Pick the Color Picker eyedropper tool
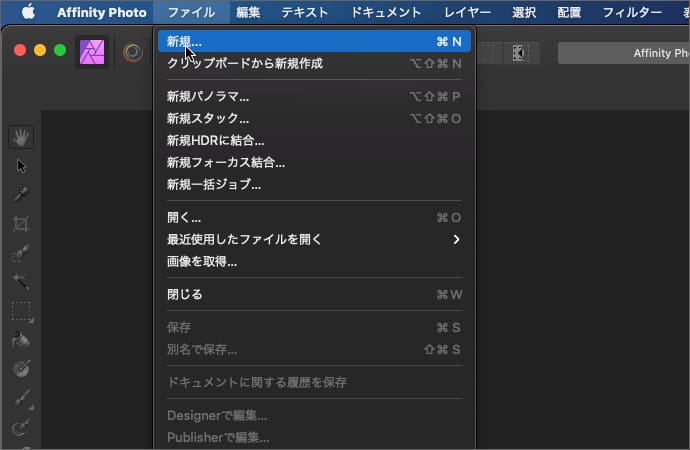Image resolution: width=690 pixels, height=450 pixels. tap(21, 194)
